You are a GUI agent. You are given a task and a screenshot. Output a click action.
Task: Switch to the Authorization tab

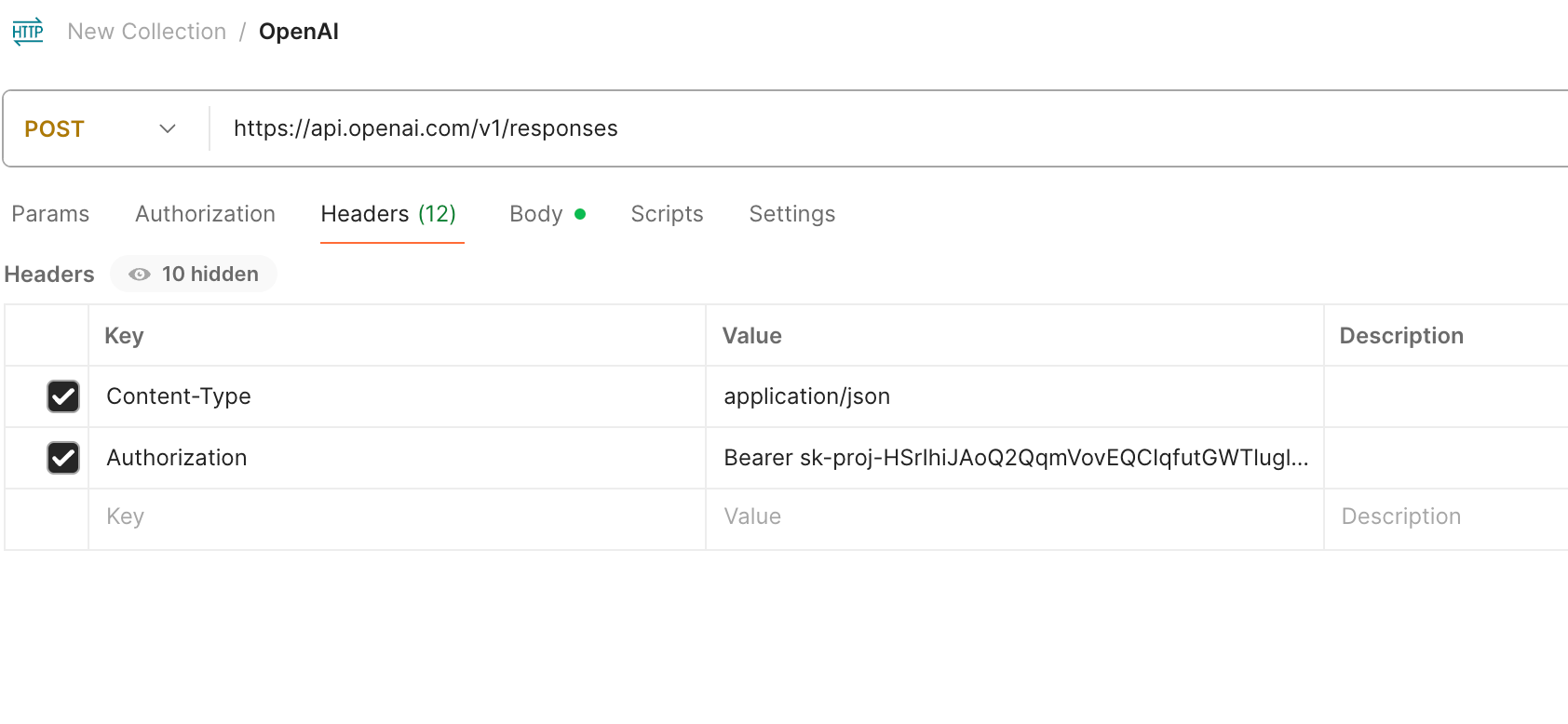coord(205,214)
